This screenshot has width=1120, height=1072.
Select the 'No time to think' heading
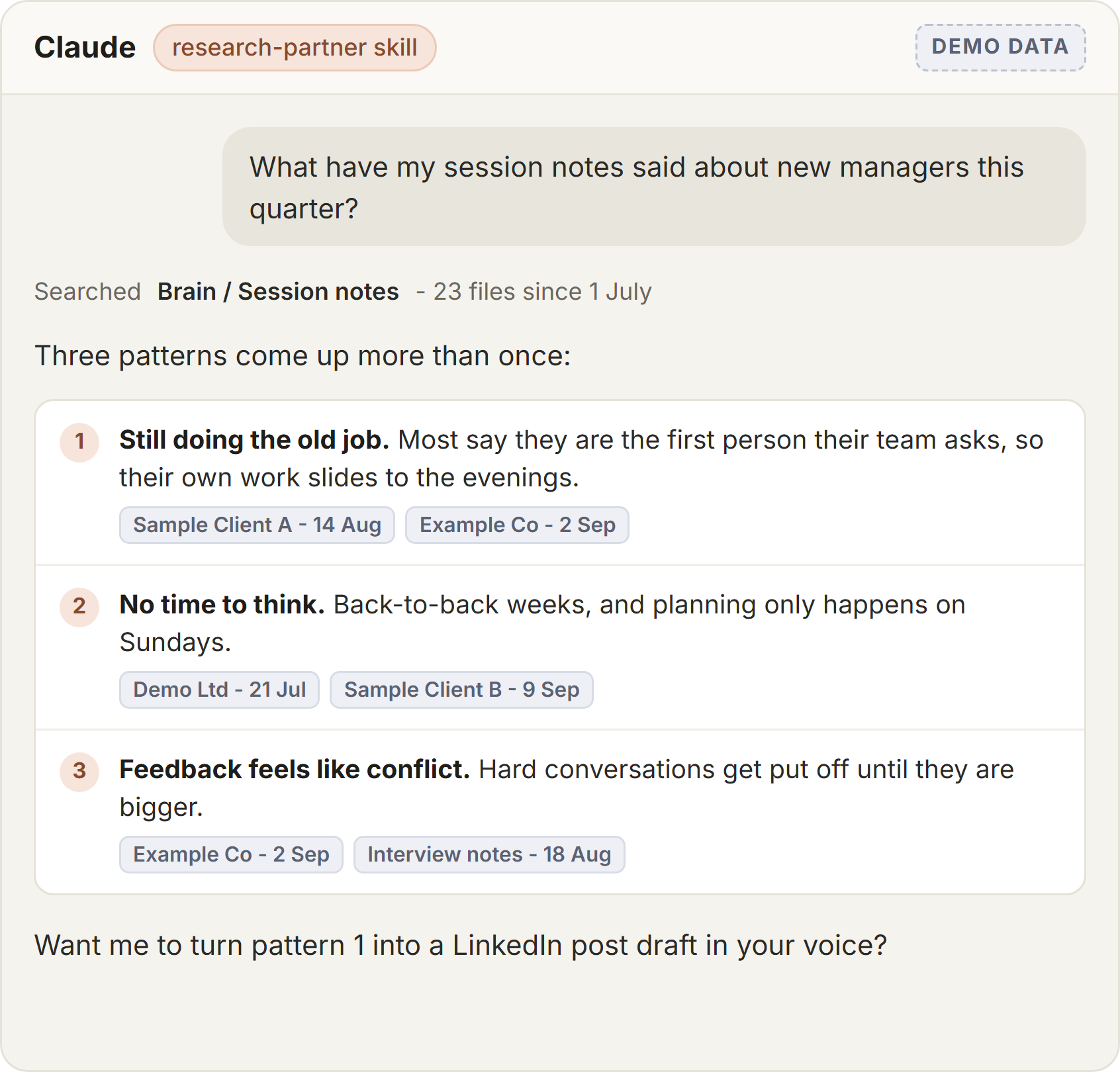click(x=222, y=605)
